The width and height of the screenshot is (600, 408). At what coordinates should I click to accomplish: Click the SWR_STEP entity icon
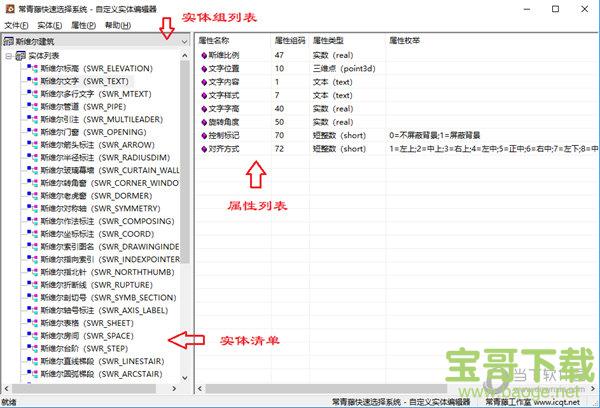(x=32, y=348)
